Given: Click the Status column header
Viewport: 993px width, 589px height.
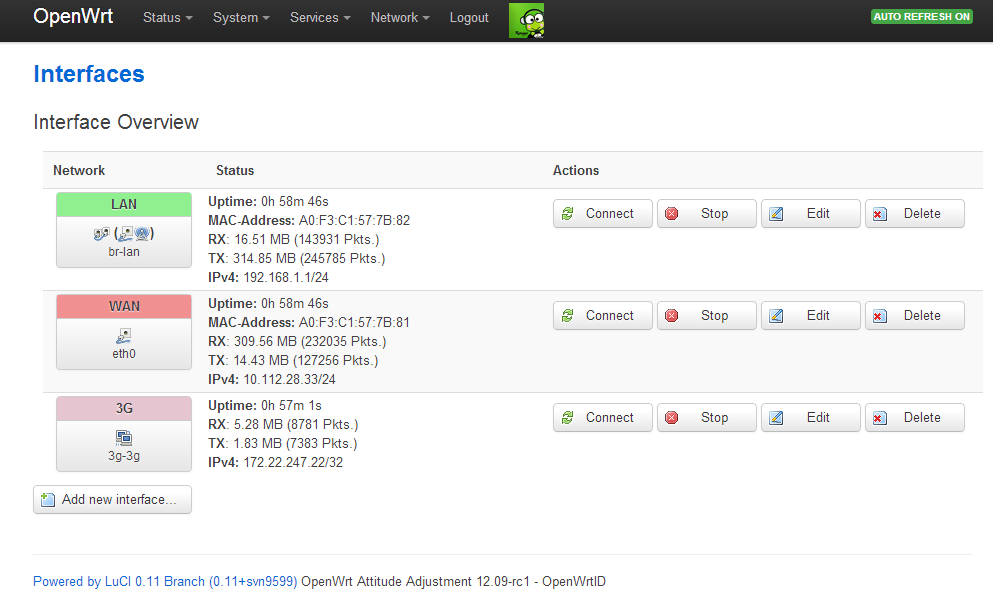Looking at the screenshot, I should coord(235,170).
